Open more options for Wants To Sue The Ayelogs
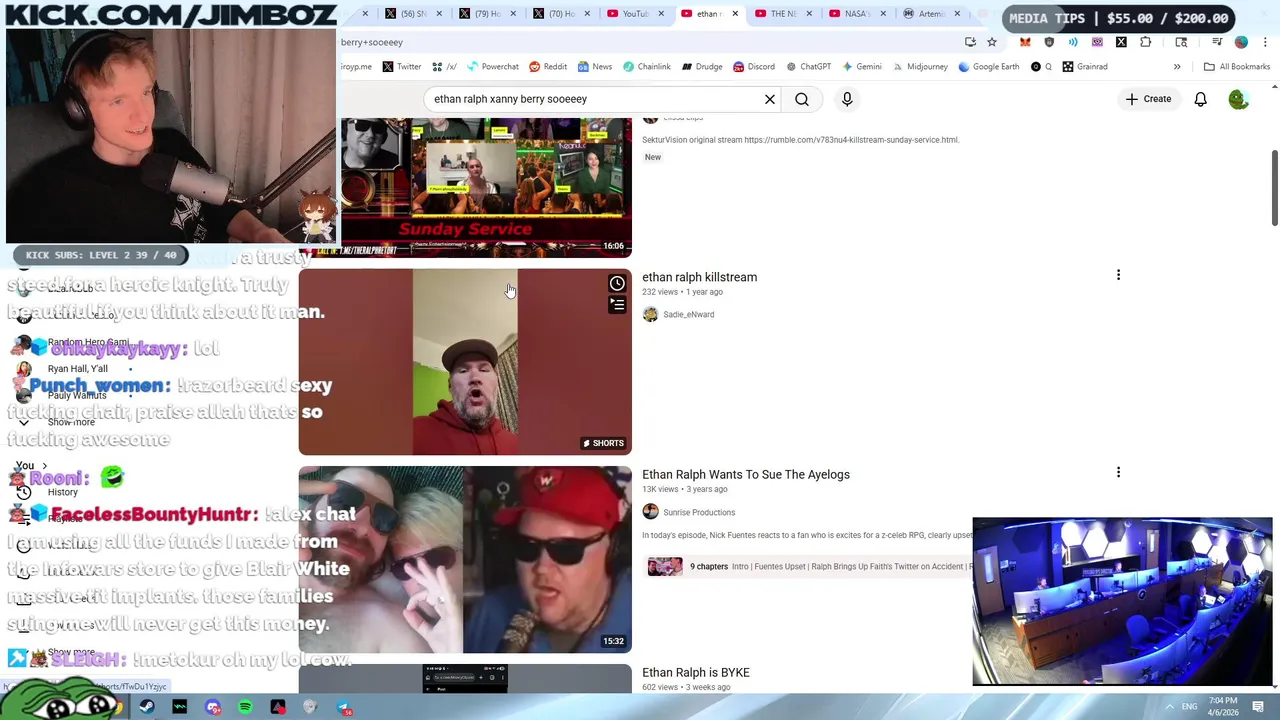The width and height of the screenshot is (1280, 720). pyautogui.click(x=1118, y=472)
